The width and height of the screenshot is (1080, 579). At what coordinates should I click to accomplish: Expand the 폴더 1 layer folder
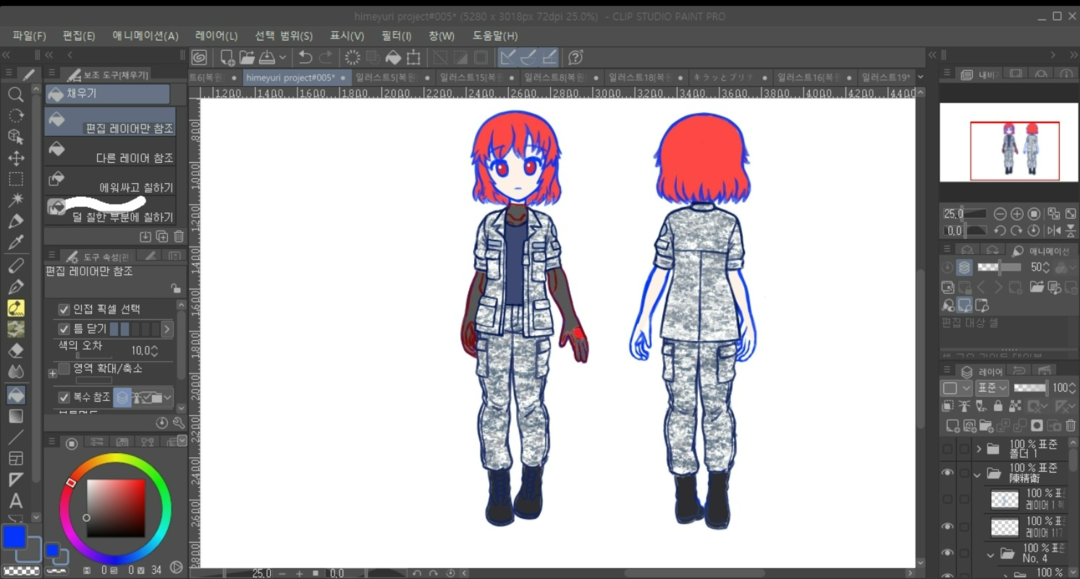pyautogui.click(x=978, y=449)
